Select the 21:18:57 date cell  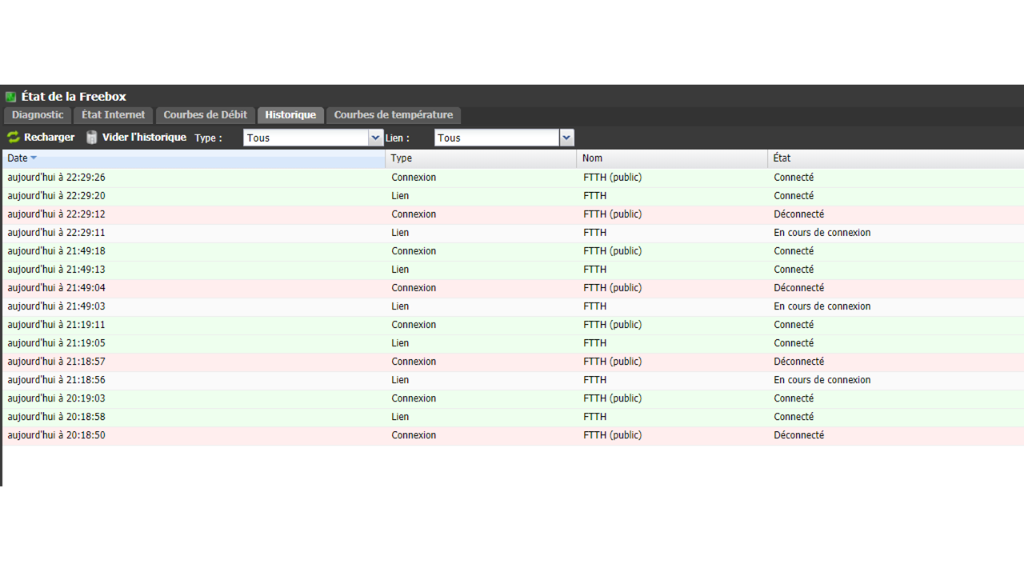tap(56, 362)
